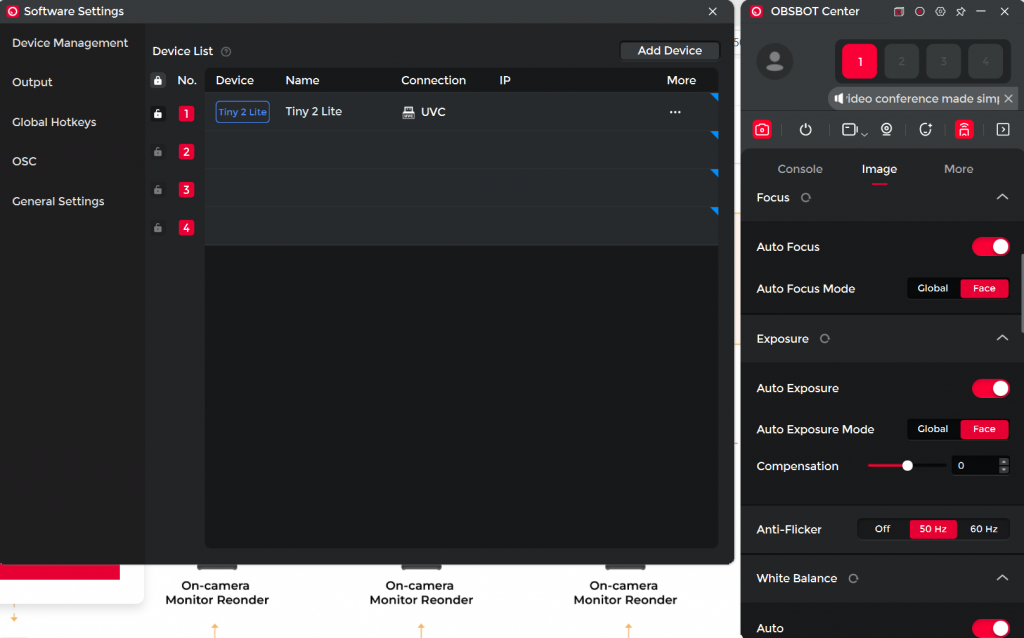Turn off the Auto Focus toggle
The height and width of the screenshot is (638, 1024).
990,247
